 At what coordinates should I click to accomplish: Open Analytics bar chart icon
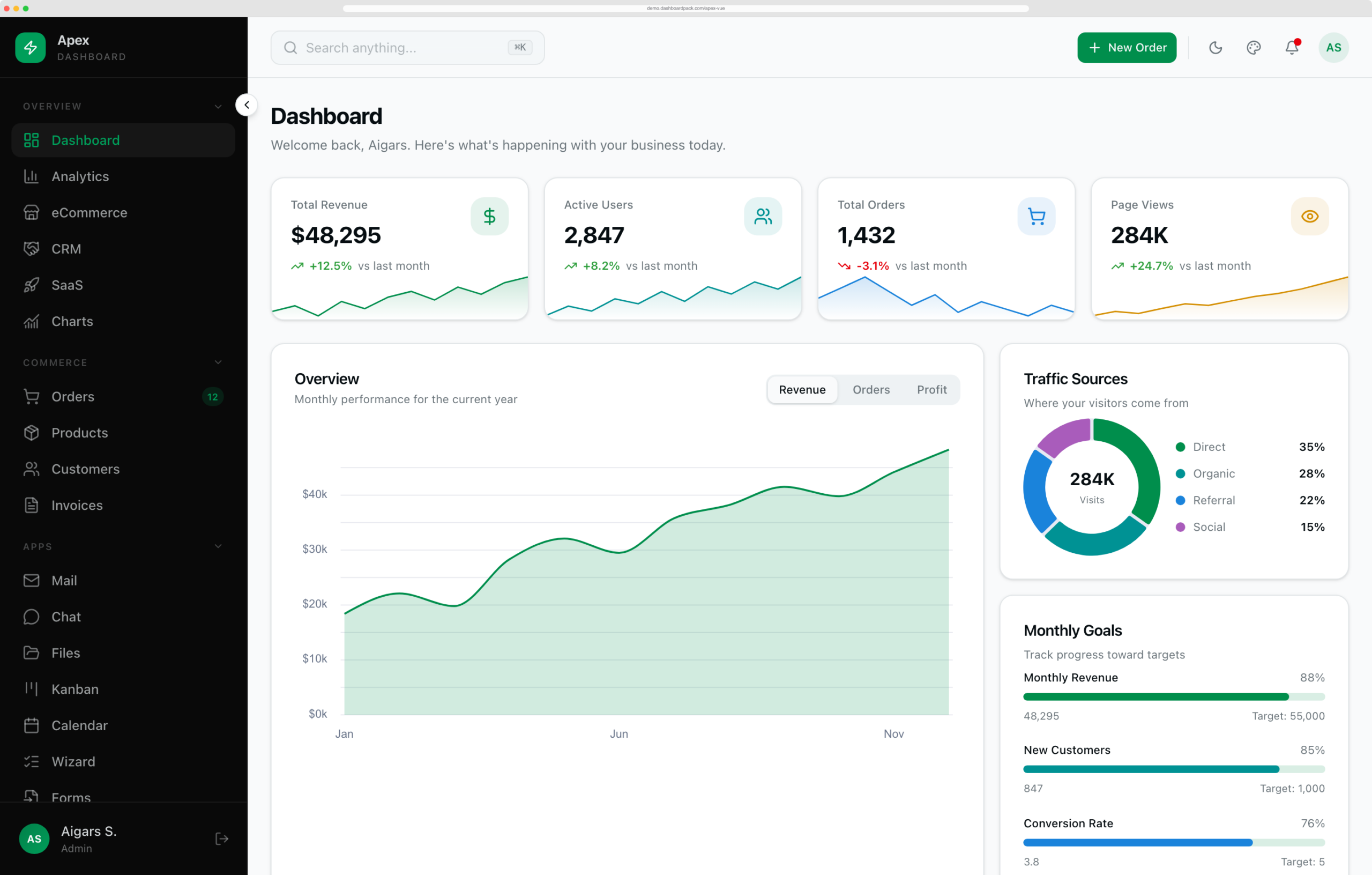tap(31, 176)
